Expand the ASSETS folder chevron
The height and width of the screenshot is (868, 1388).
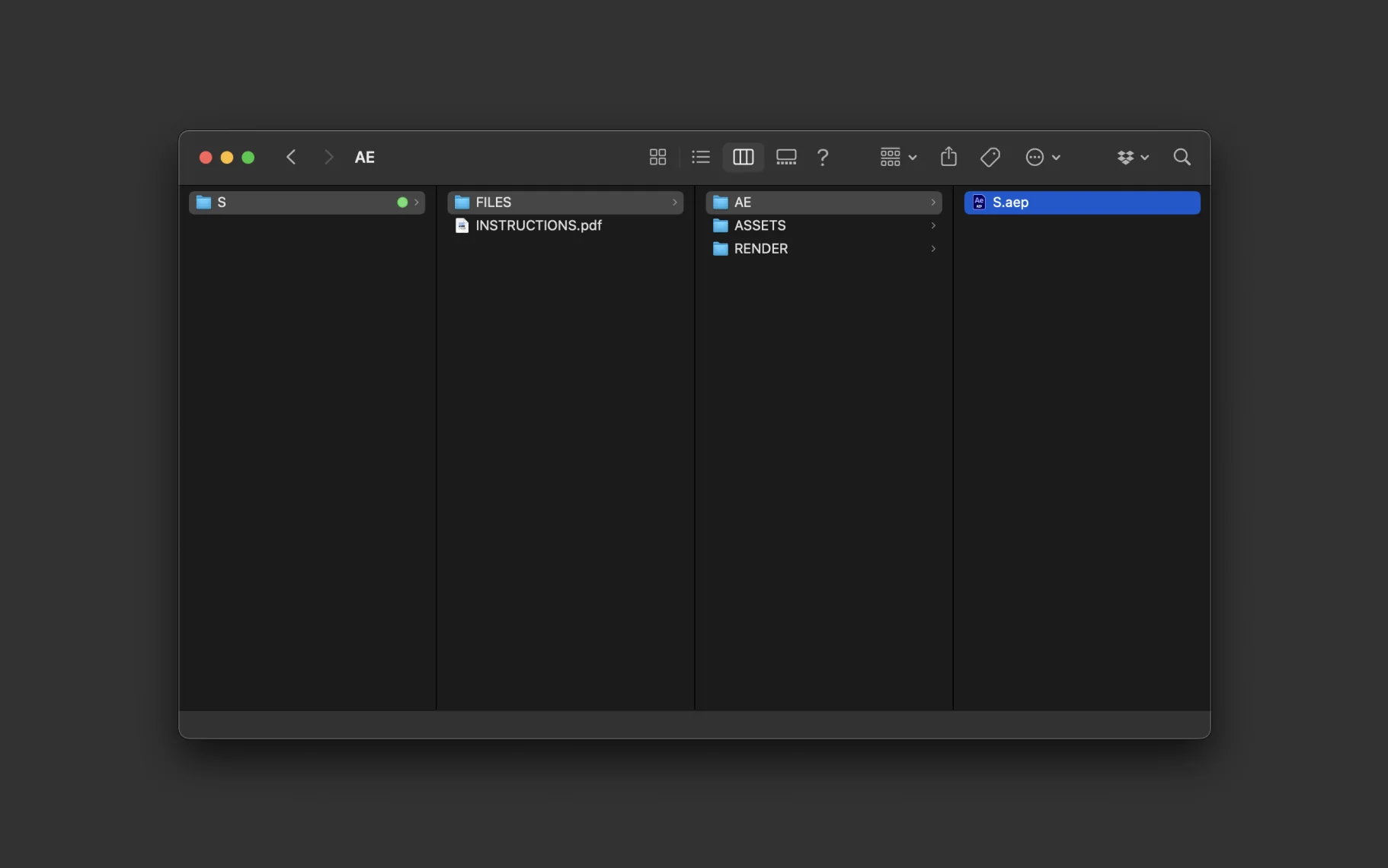[x=932, y=225]
